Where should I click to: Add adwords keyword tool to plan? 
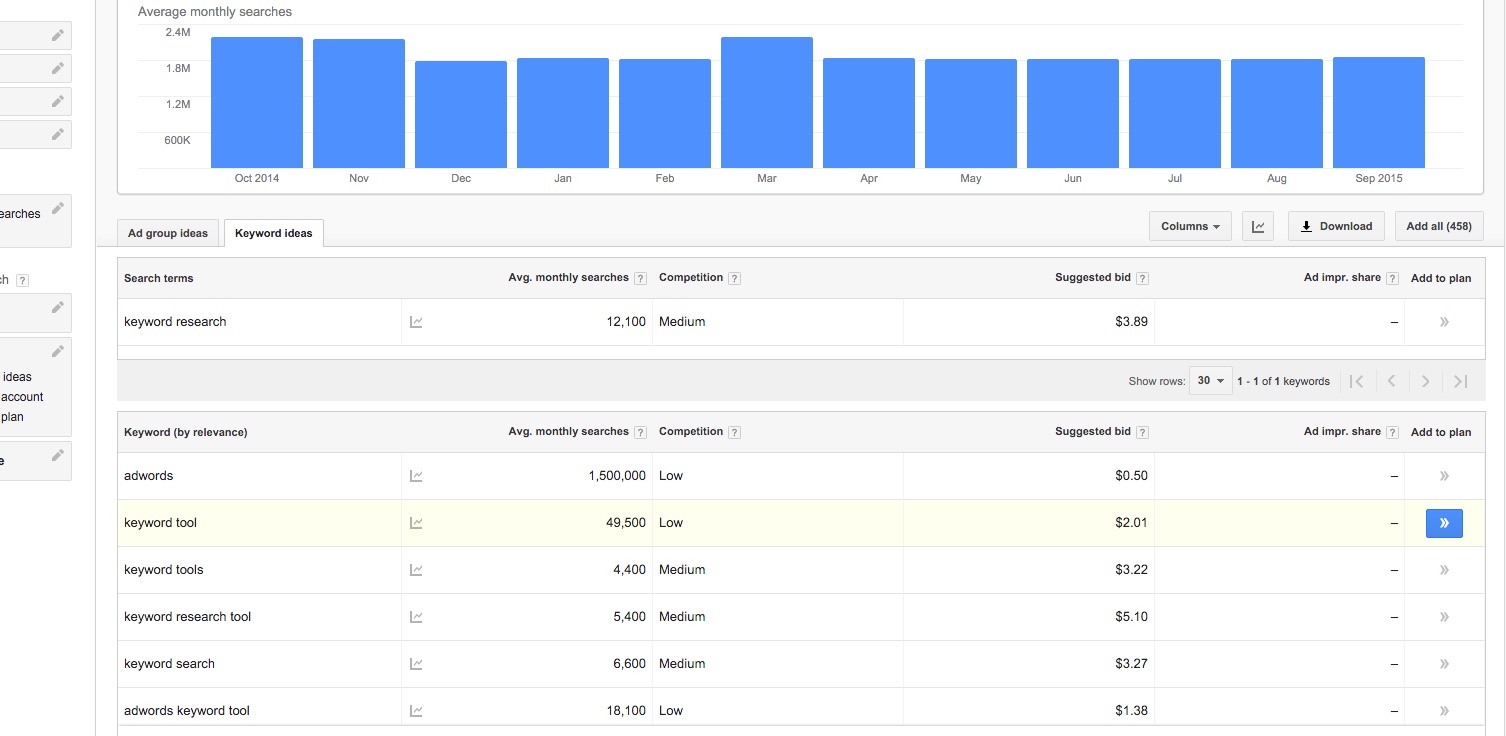point(1444,711)
